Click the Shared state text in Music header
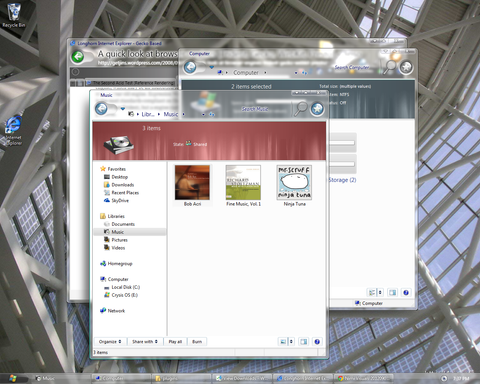The image size is (480, 384). tap(200, 144)
